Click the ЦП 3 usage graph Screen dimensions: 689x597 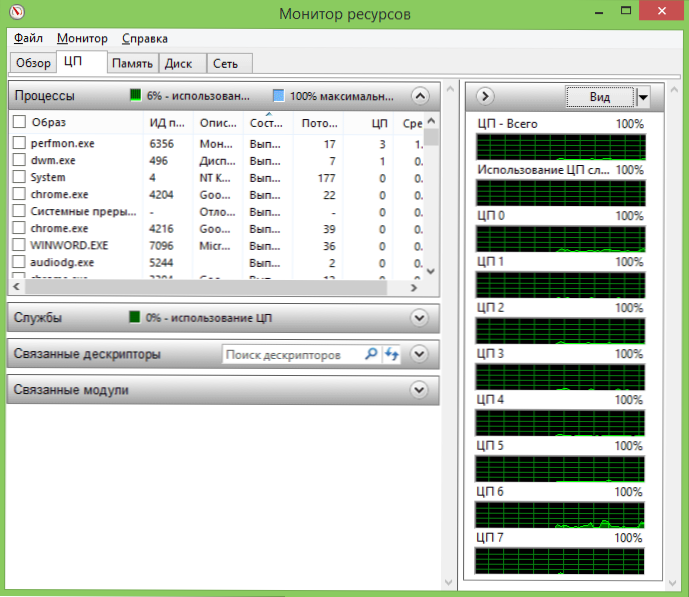click(x=560, y=377)
